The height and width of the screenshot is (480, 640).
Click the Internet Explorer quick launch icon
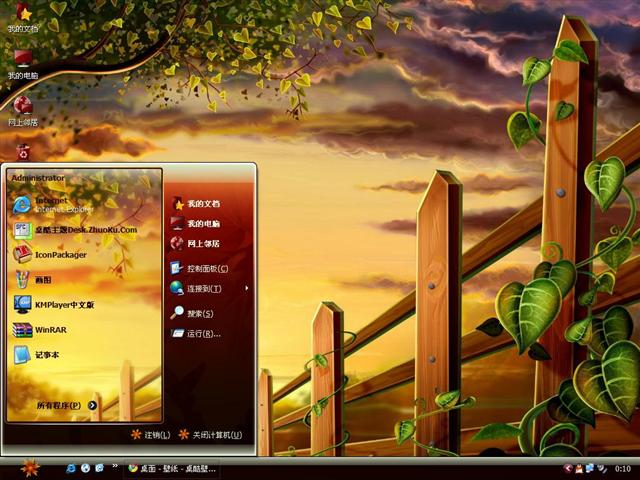[x=71, y=468]
